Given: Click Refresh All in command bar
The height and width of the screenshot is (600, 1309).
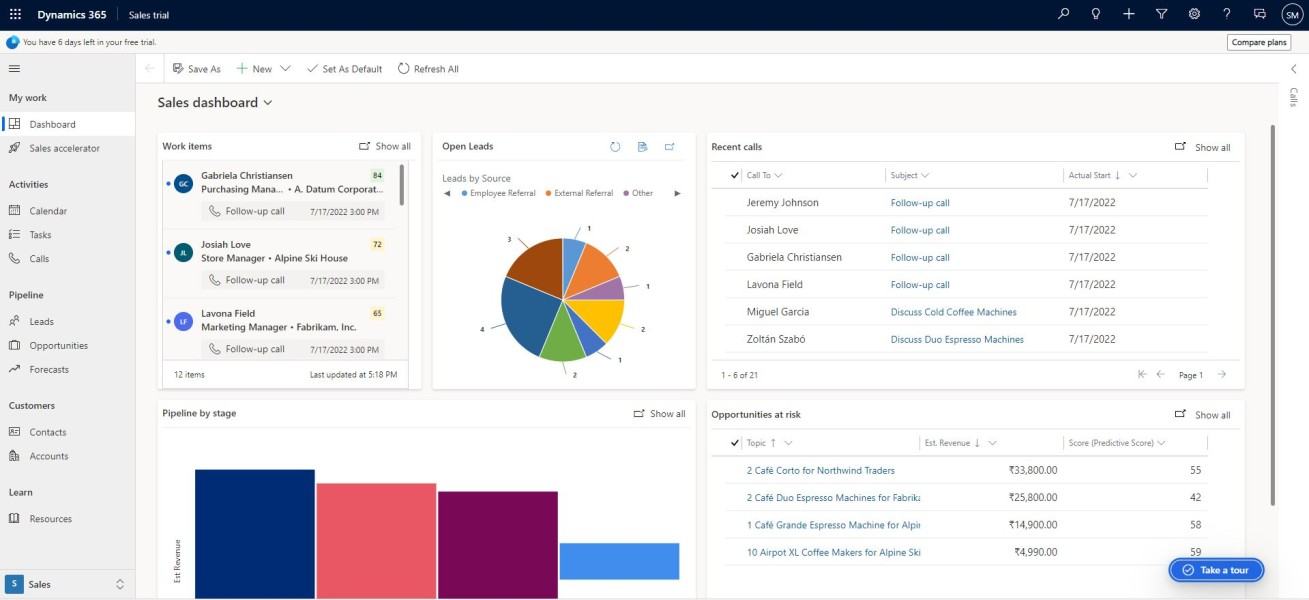Looking at the screenshot, I should point(428,69).
